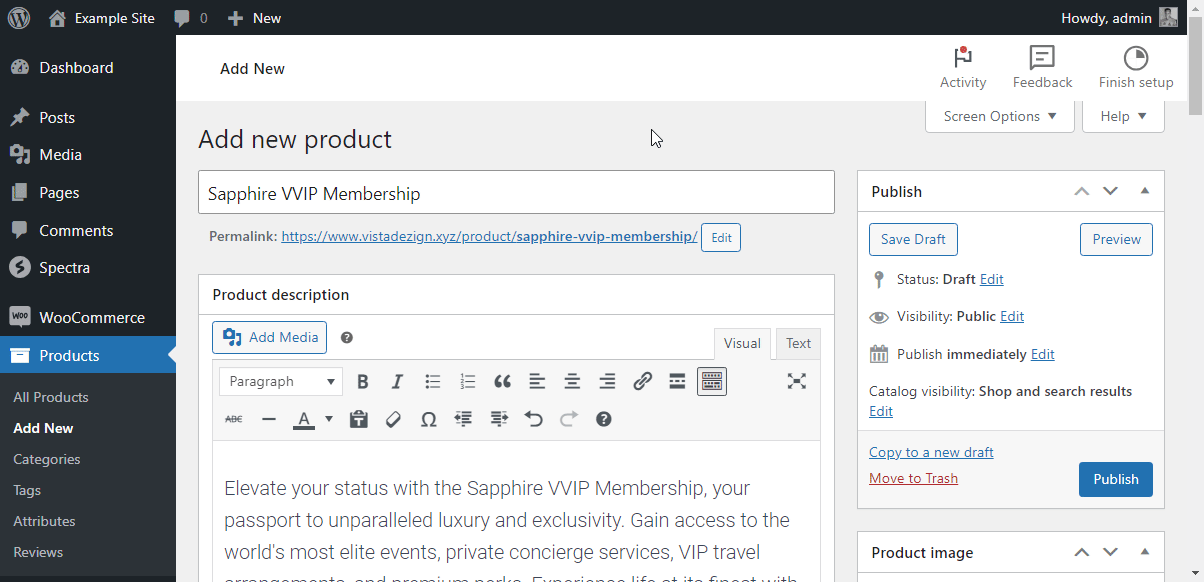
Task: Click permalink Edit button
Action: pos(721,238)
